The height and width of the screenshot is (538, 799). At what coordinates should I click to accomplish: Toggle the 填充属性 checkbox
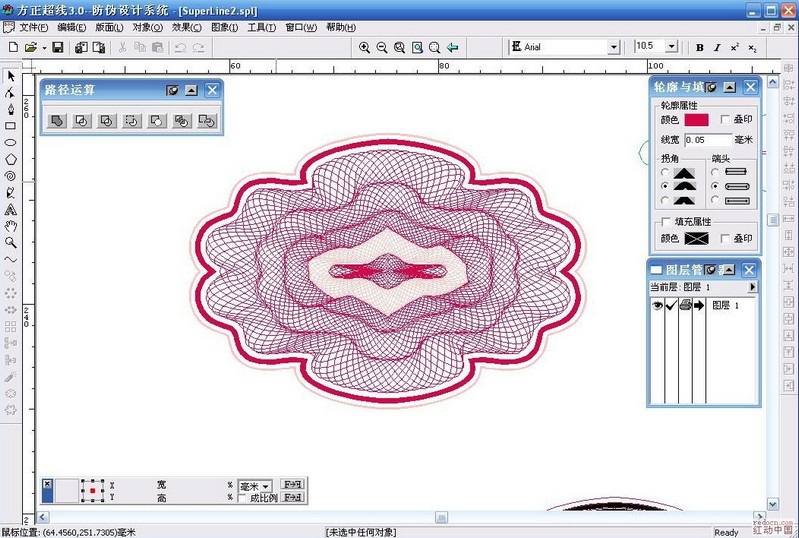(665, 221)
